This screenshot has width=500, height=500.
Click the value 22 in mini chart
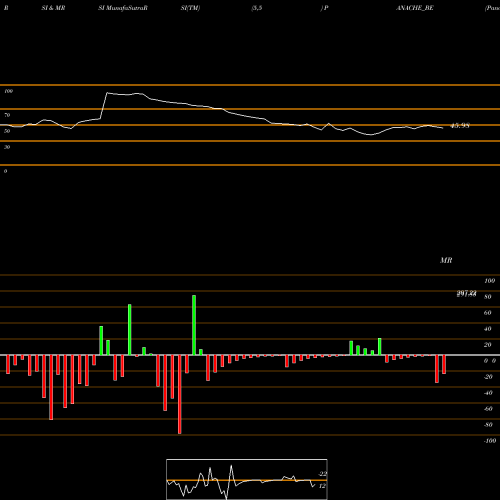(322, 474)
